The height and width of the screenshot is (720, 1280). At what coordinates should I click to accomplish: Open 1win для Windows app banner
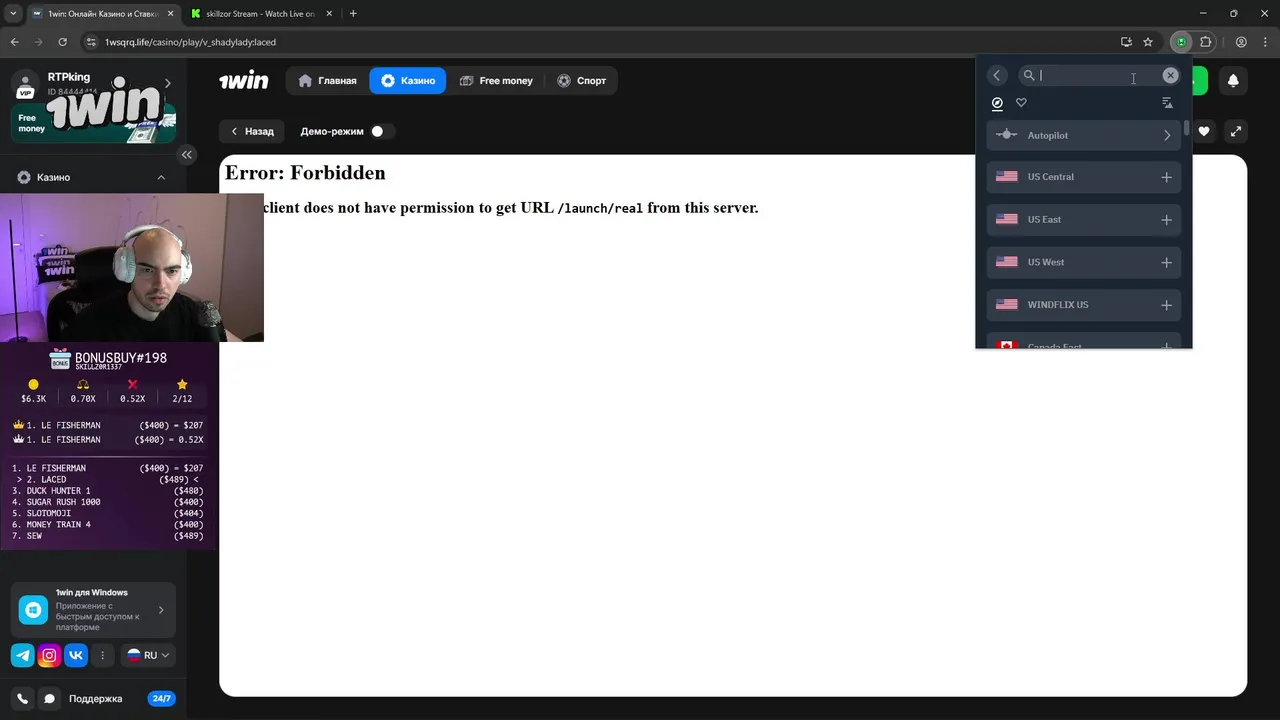pyautogui.click(x=94, y=610)
